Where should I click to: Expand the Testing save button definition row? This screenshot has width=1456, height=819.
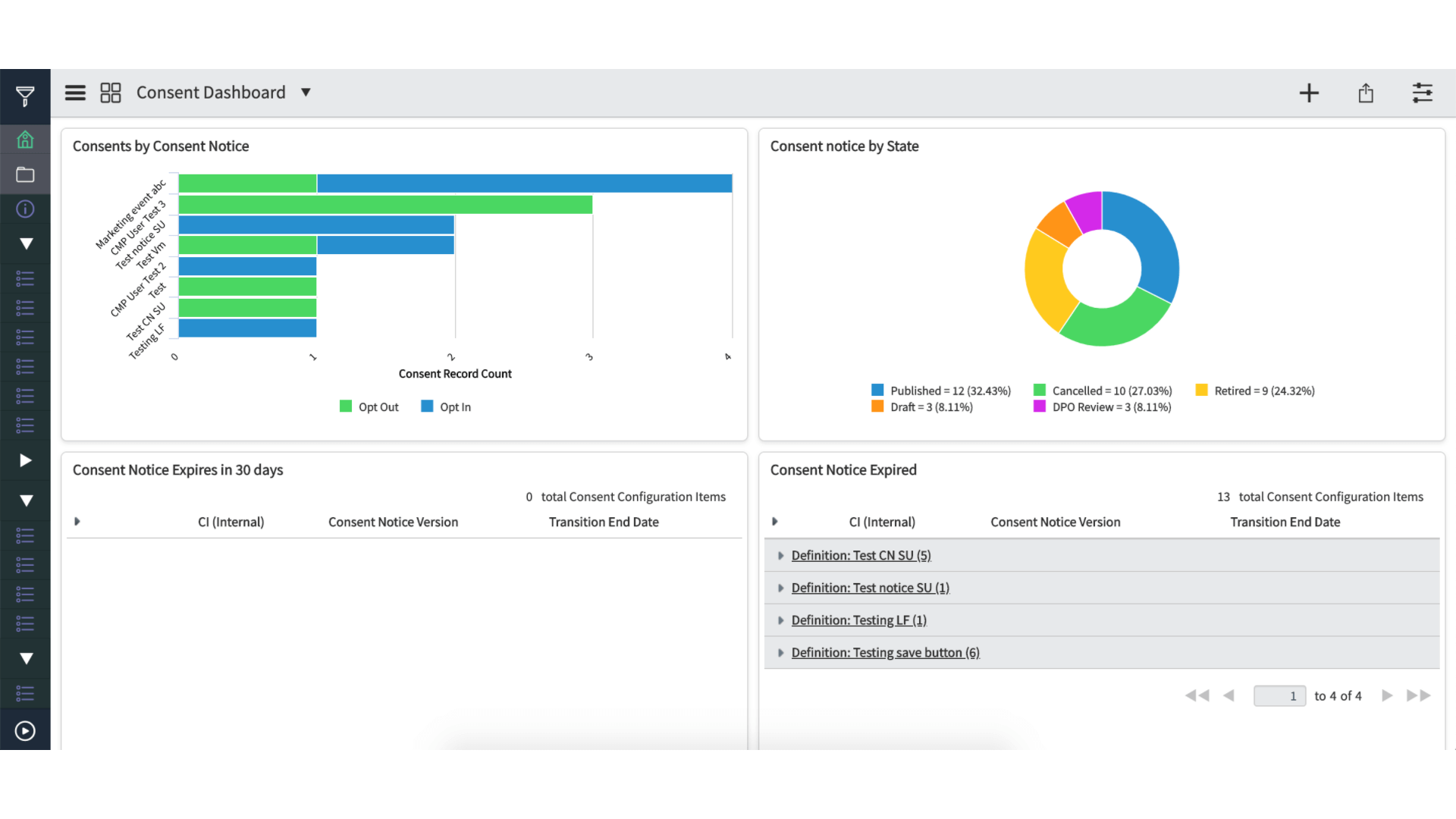[x=780, y=653]
